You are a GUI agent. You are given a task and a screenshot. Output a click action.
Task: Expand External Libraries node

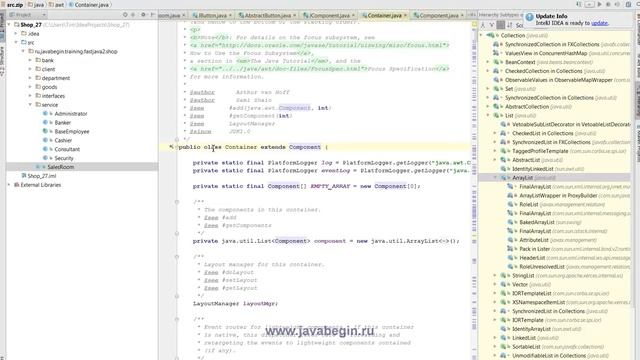pos(9,185)
